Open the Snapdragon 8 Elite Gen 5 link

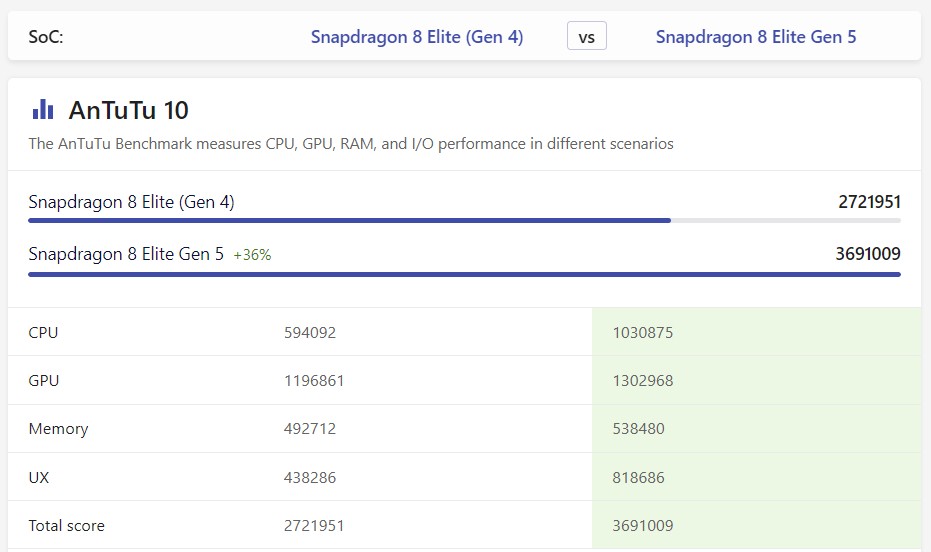(x=756, y=37)
